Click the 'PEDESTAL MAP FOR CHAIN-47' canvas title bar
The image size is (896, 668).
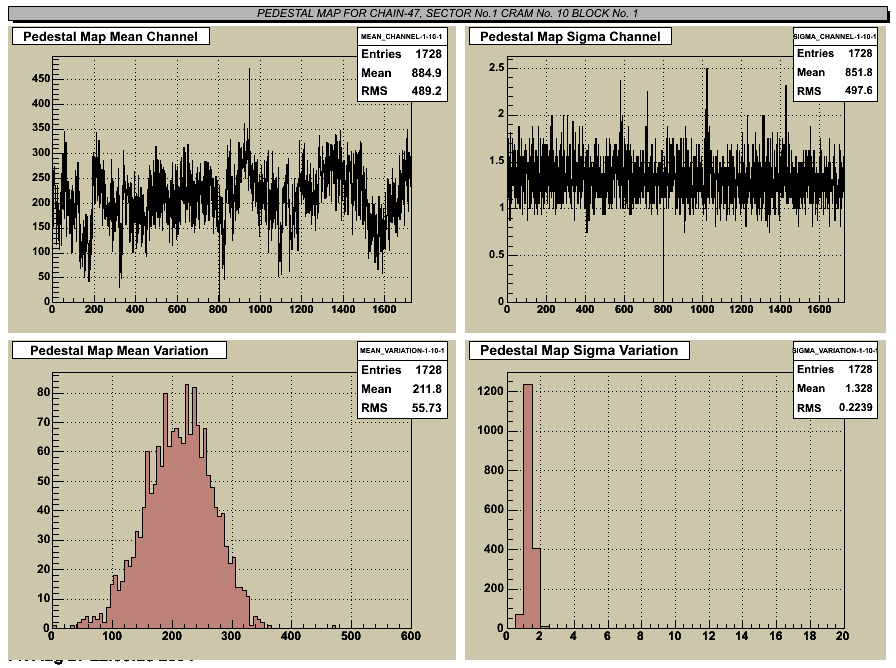(x=447, y=13)
